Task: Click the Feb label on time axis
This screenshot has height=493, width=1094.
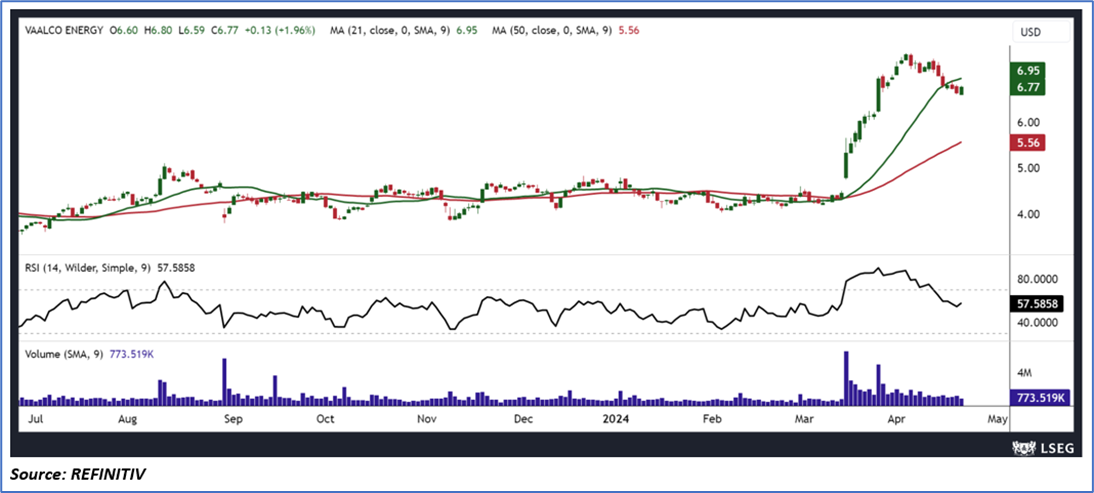Action: point(711,420)
